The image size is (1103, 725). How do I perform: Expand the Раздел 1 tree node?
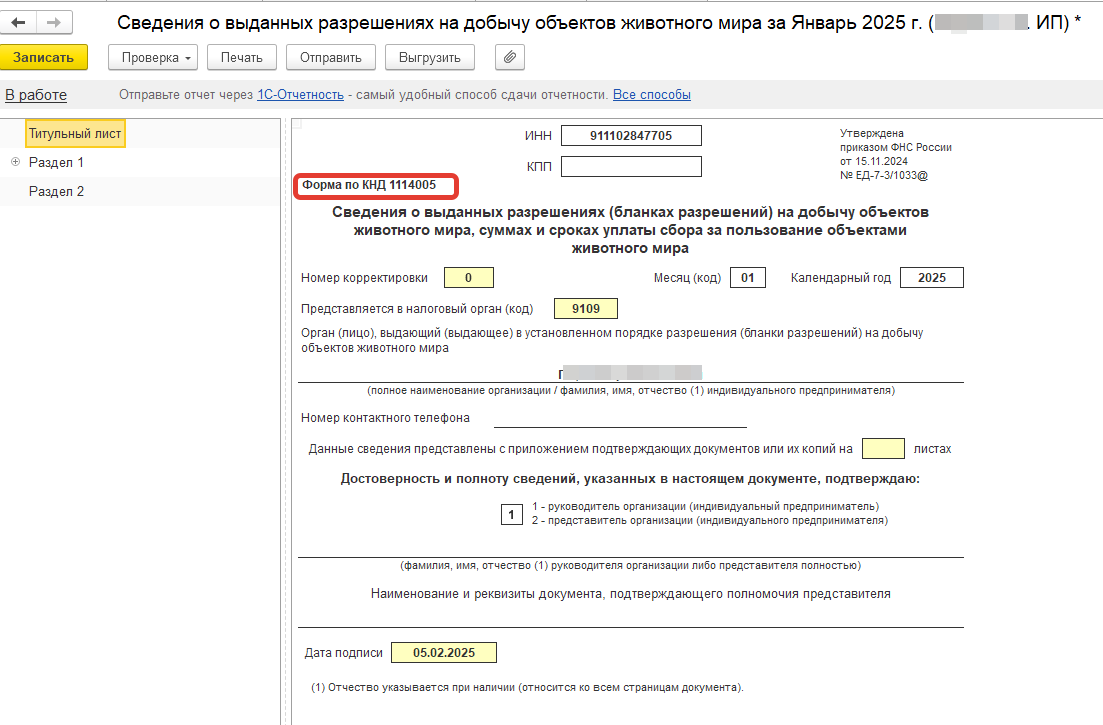point(15,162)
